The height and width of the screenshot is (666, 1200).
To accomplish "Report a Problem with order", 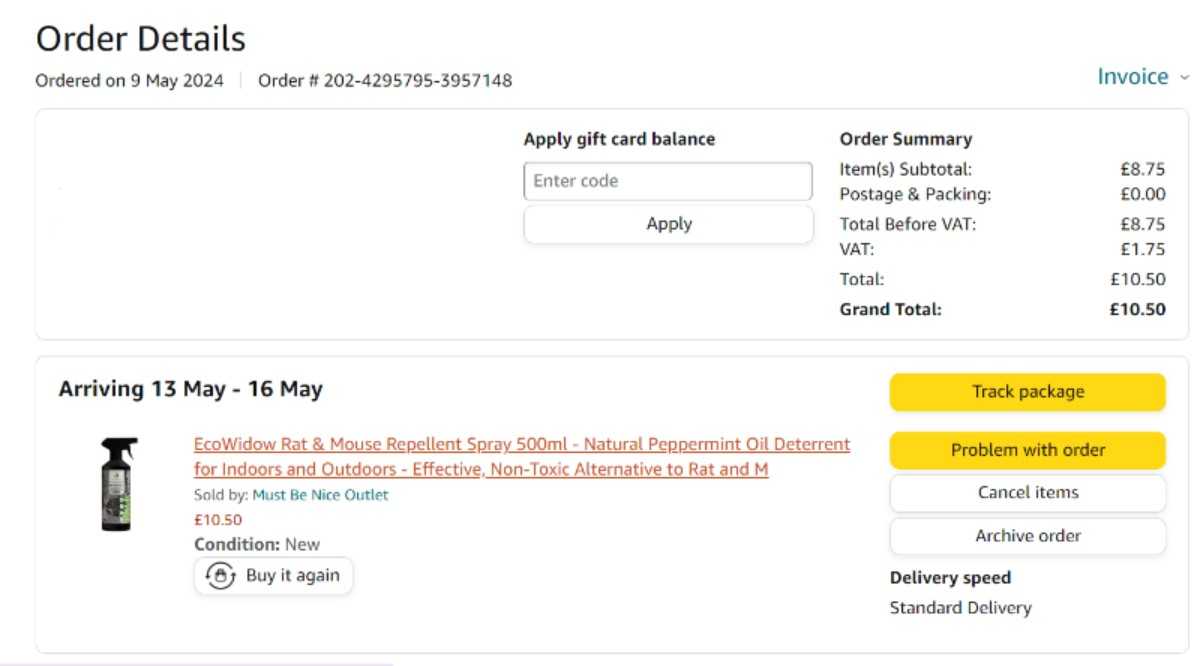I will [x=1028, y=450].
